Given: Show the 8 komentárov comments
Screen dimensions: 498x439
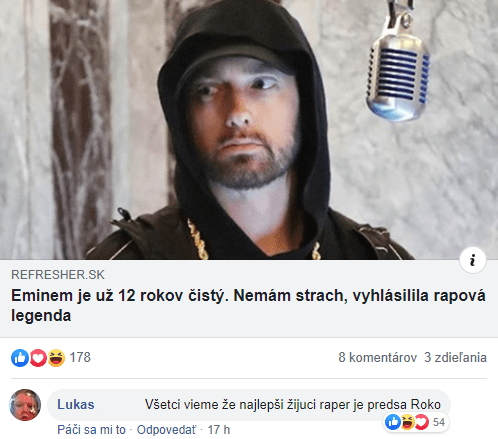Looking at the screenshot, I should pyautogui.click(x=378, y=357).
